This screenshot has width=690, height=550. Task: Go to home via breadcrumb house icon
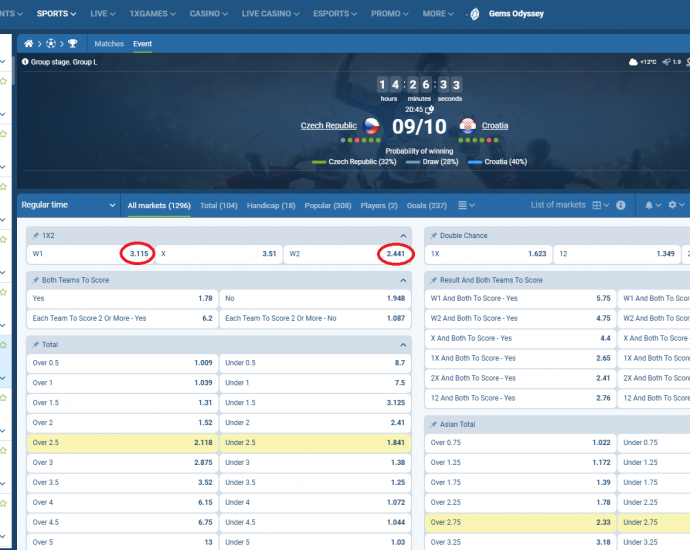(x=29, y=44)
